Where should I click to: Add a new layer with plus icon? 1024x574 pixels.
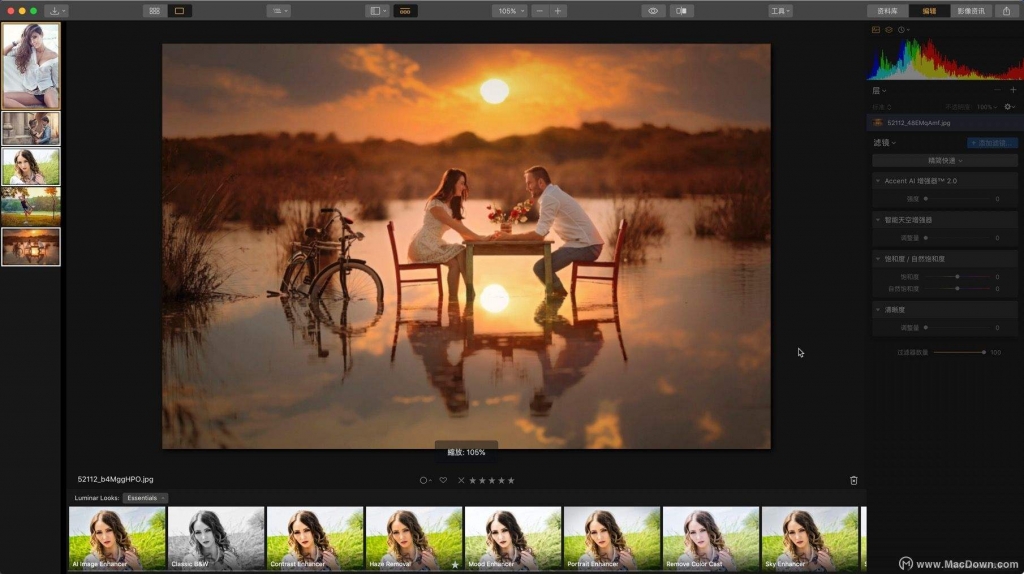(x=1013, y=90)
